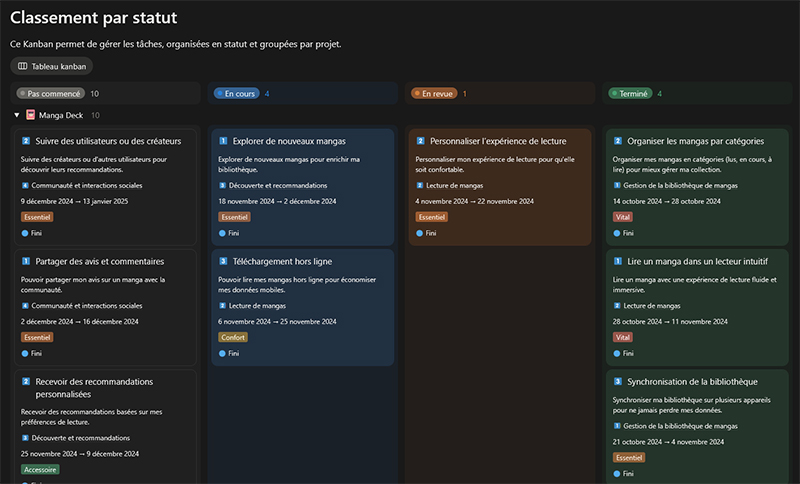The width and height of the screenshot is (800, 484).
Task: Click relation icon before 'Découverte et recommandations' in Explorer card
Action: pyautogui.click(x=222, y=185)
